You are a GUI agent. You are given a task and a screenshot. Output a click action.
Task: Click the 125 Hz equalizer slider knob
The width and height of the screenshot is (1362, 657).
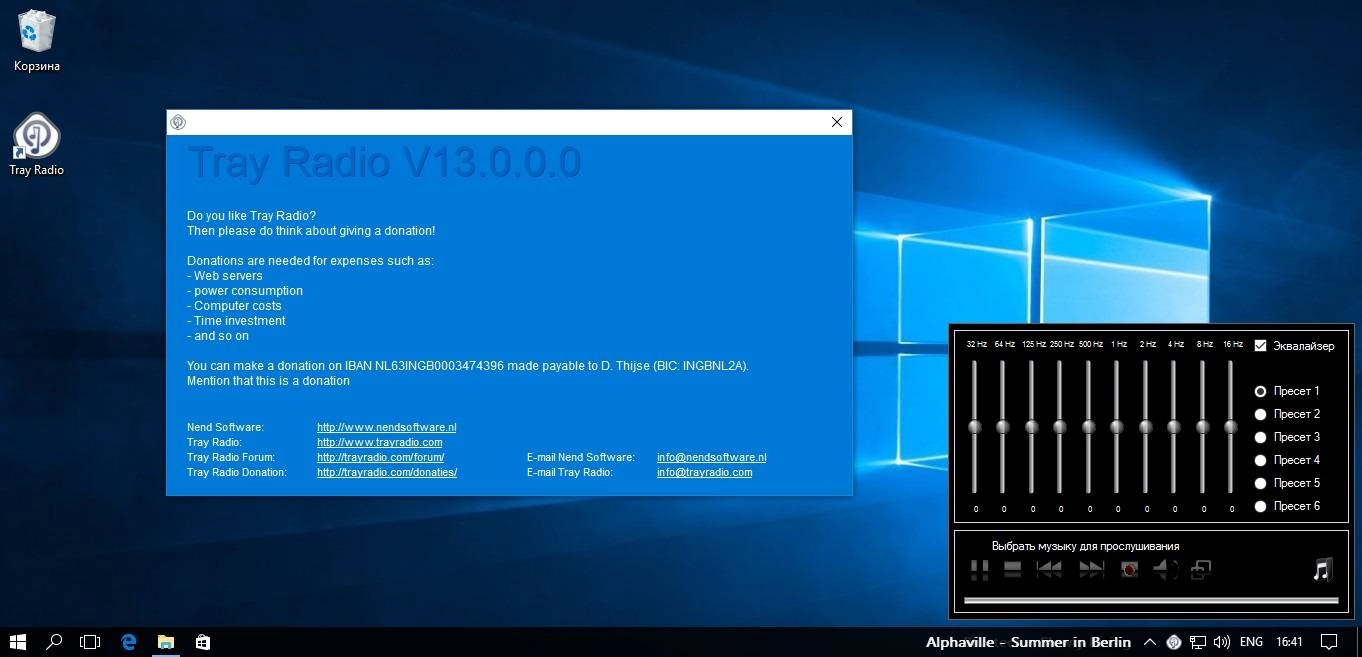pyautogui.click(x=1032, y=427)
